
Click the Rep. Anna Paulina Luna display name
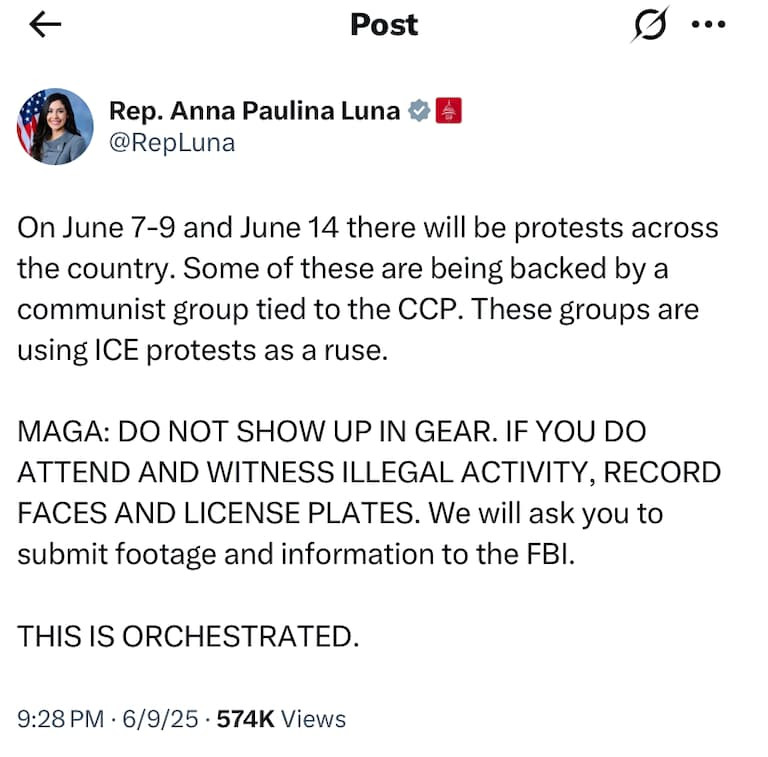pyautogui.click(x=254, y=111)
